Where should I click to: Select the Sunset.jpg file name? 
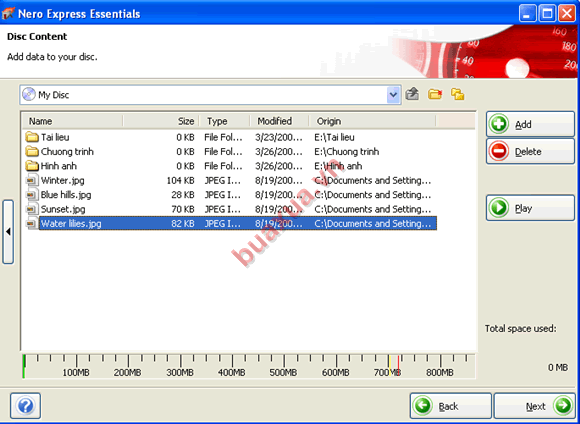(x=63, y=209)
